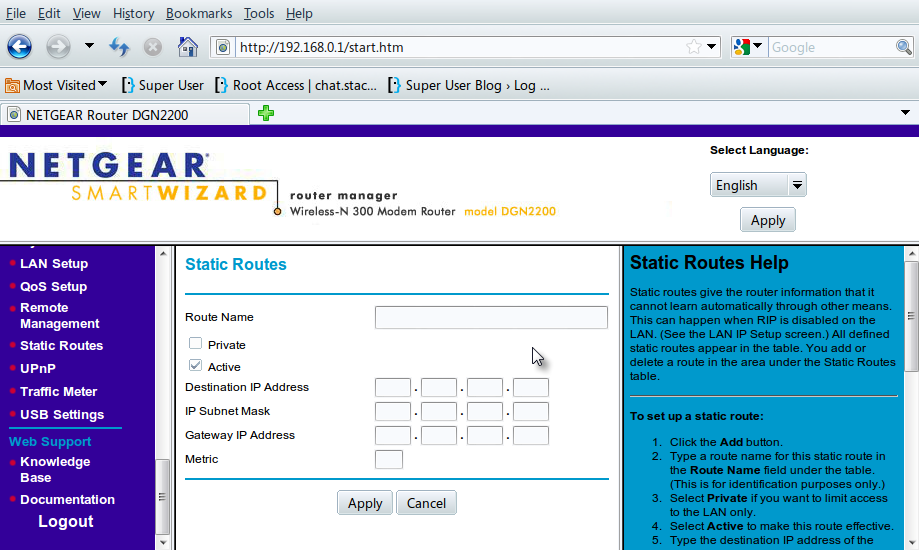
Task: Open the Super User bookmark
Action: tap(163, 86)
